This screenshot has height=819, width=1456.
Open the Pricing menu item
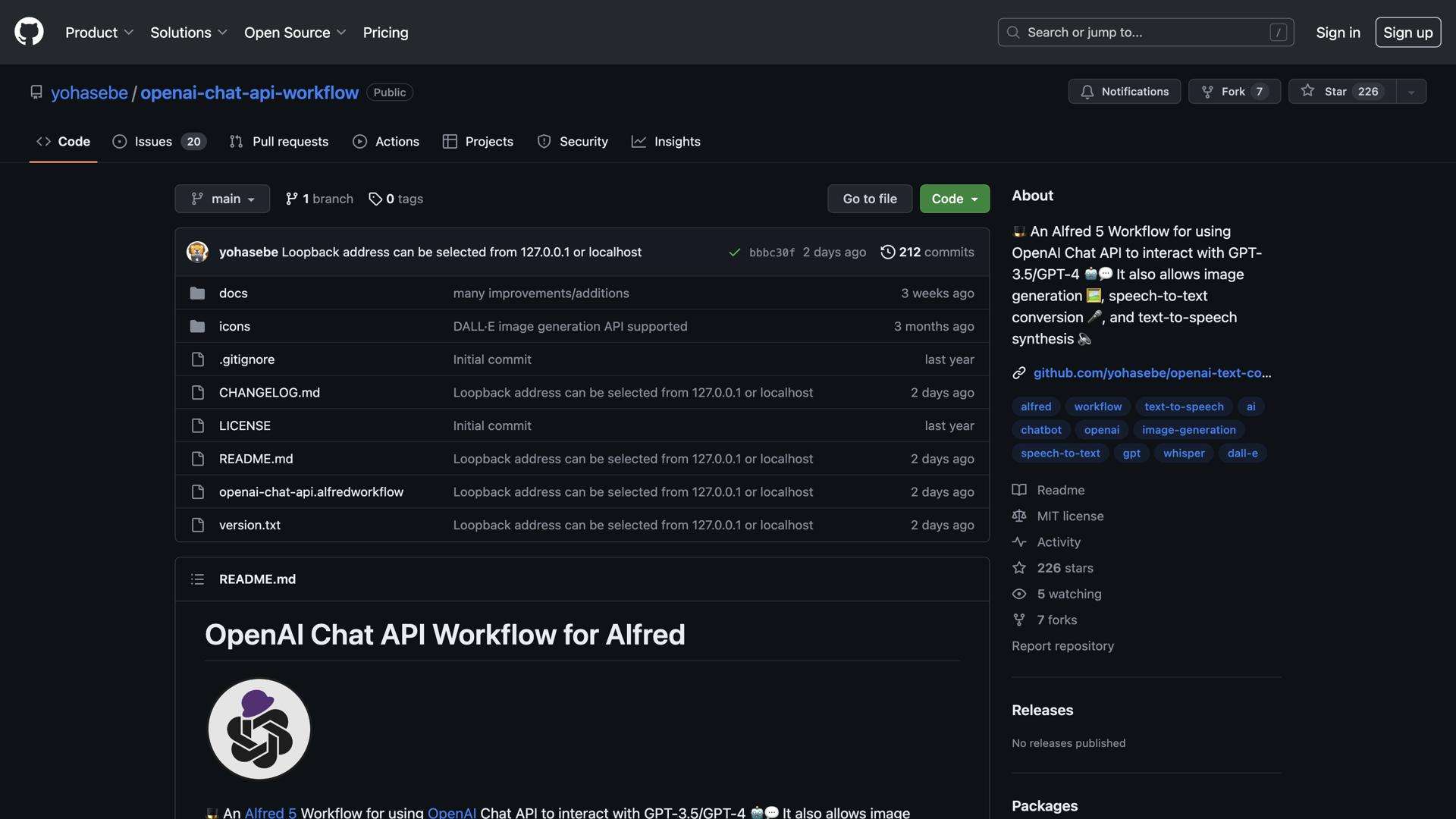(385, 33)
